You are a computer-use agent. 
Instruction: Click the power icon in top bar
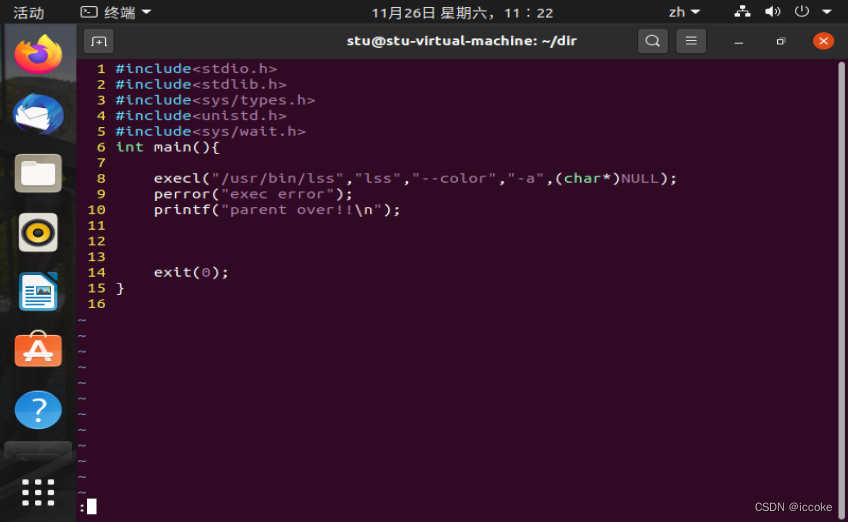tap(801, 11)
